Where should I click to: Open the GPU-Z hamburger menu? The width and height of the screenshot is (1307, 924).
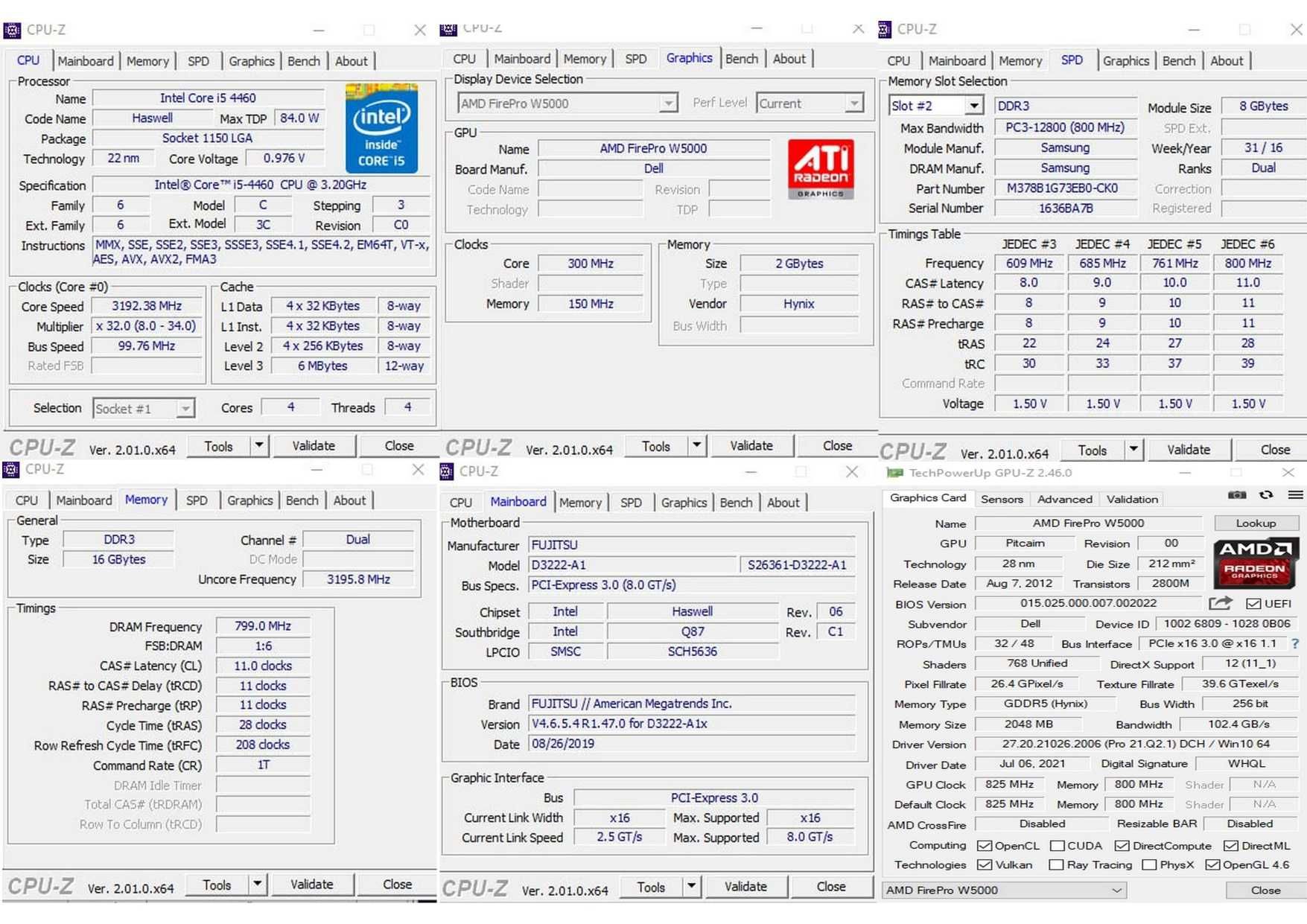click(1295, 495)
